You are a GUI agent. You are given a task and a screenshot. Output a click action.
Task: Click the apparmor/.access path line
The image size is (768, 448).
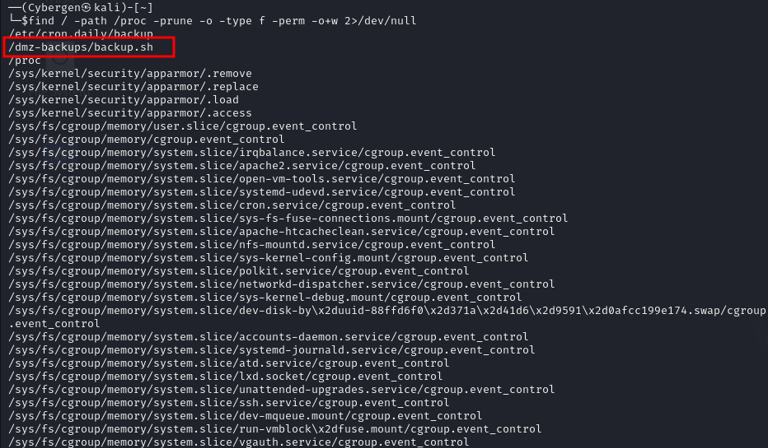tap(130, 113)
